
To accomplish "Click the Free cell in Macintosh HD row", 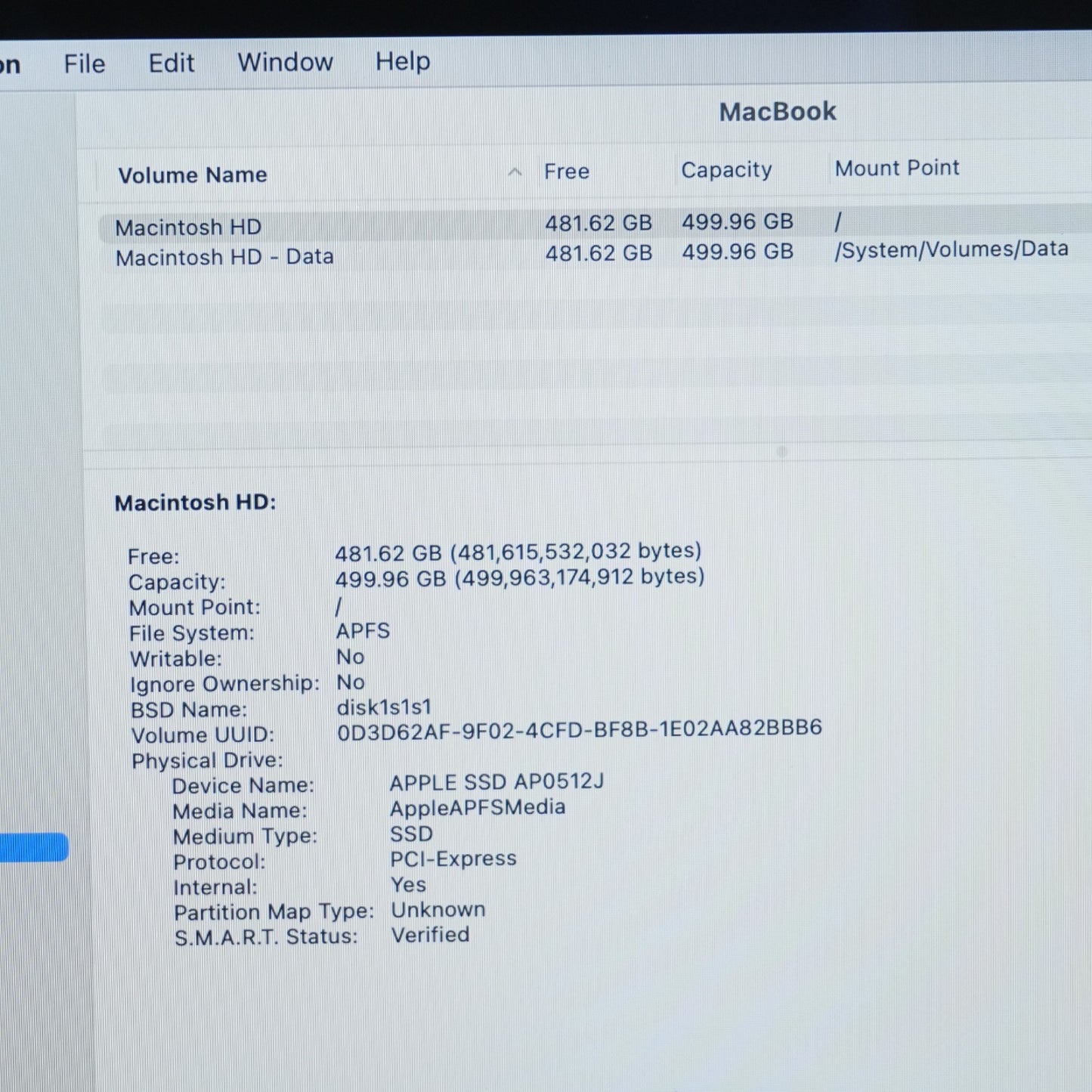I will pos(599,223).
